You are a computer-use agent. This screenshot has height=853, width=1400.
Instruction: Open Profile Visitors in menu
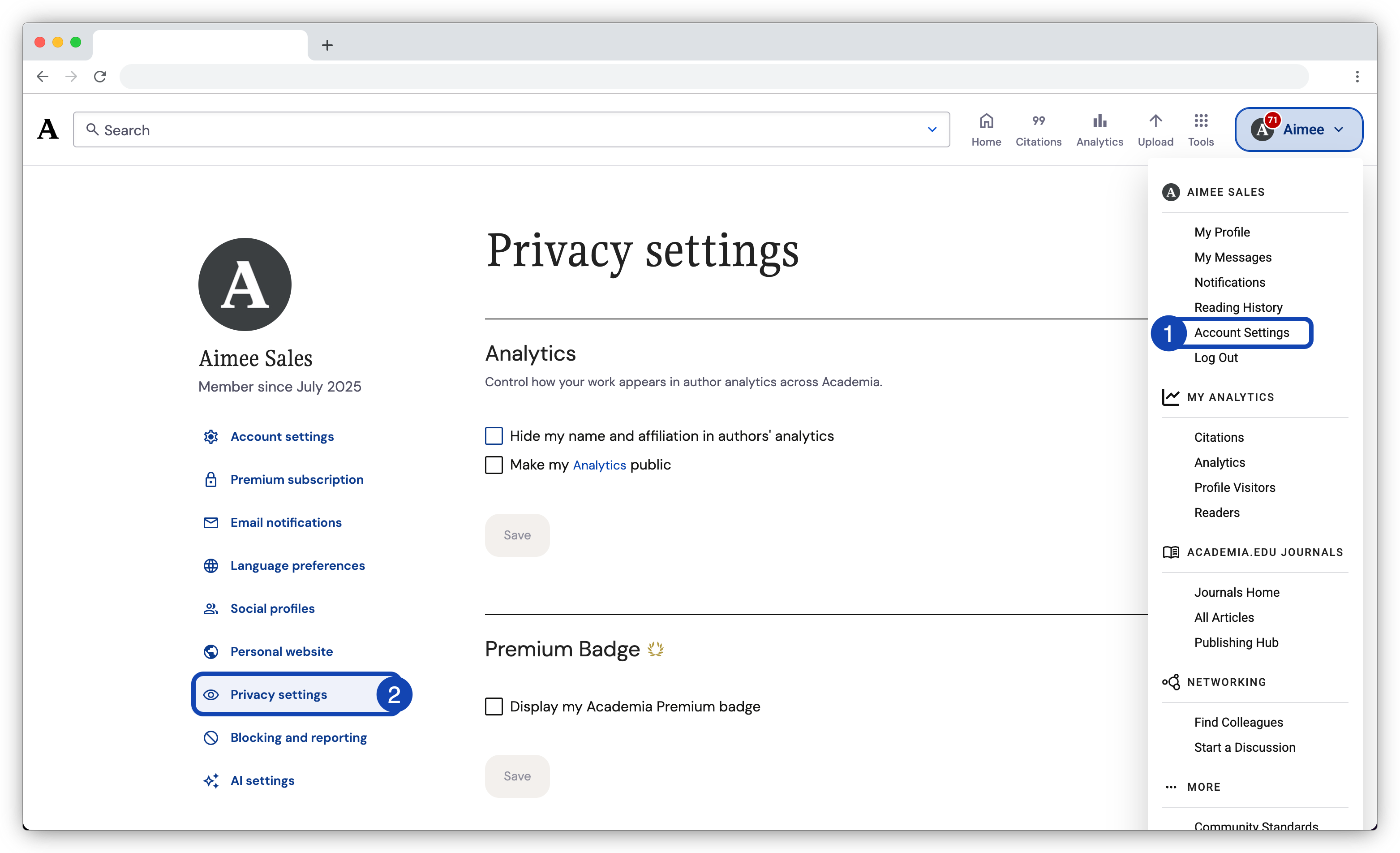1234,487
